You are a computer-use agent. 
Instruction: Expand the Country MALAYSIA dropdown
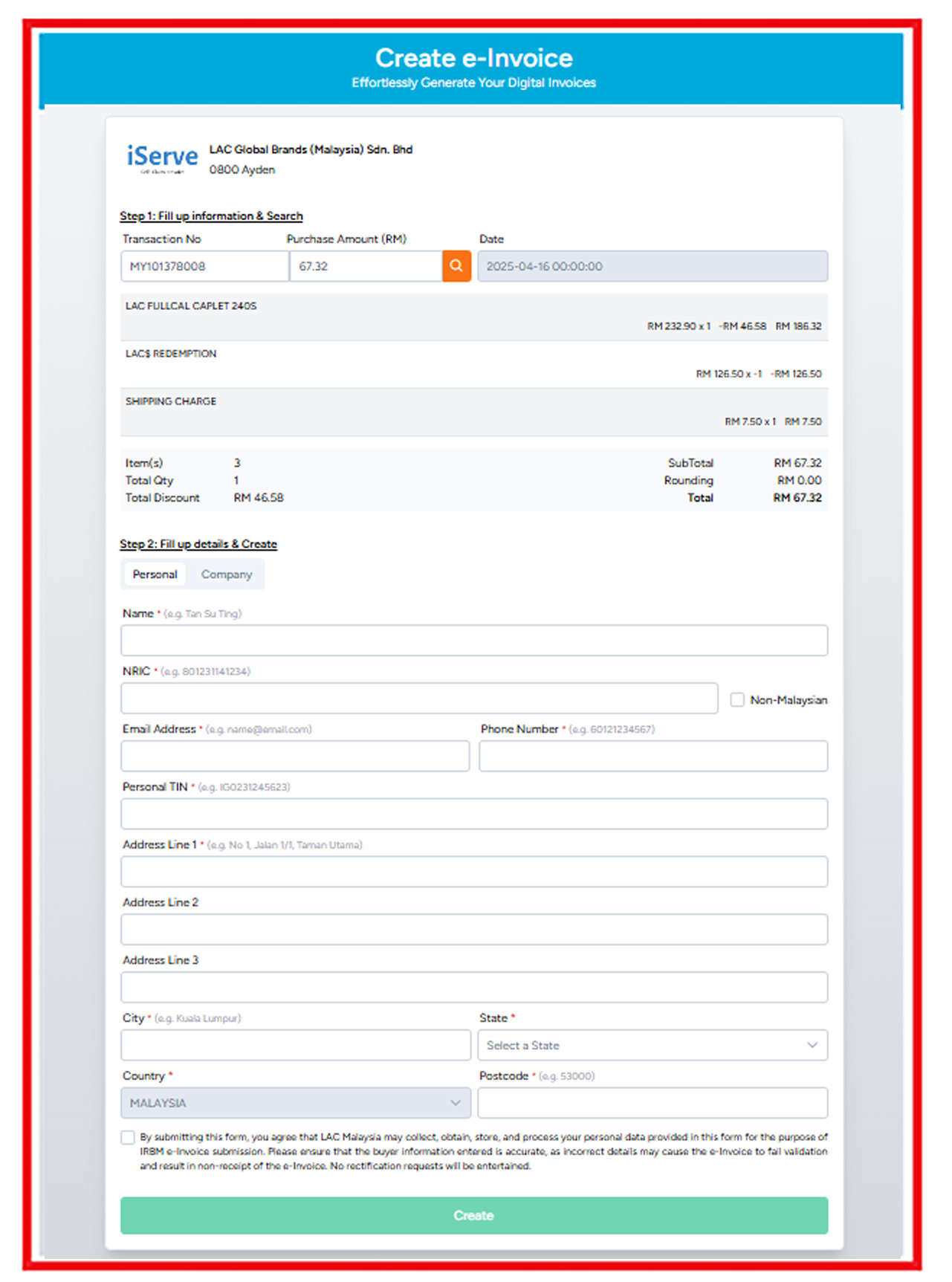click(295, 1104)
